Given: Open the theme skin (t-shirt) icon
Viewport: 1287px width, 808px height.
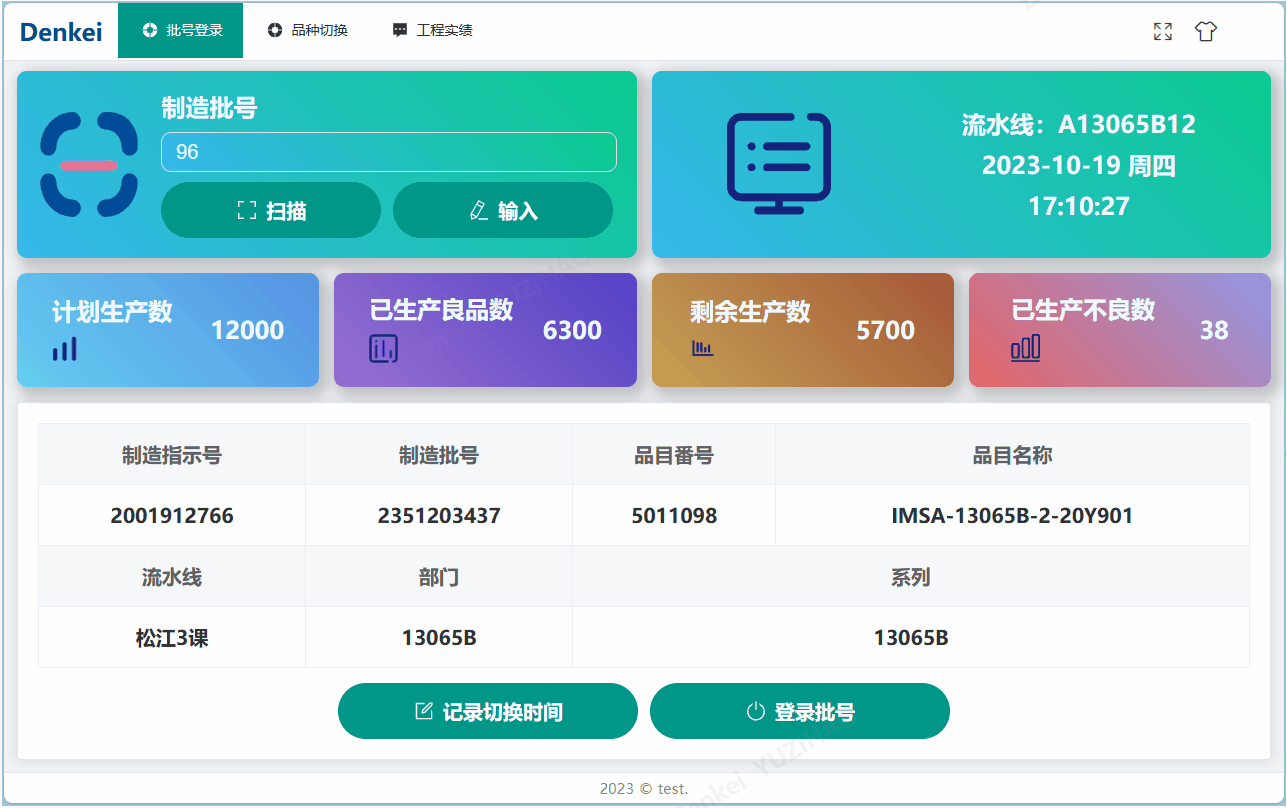Looking at the screenshot, I should tap(1205, 31).
